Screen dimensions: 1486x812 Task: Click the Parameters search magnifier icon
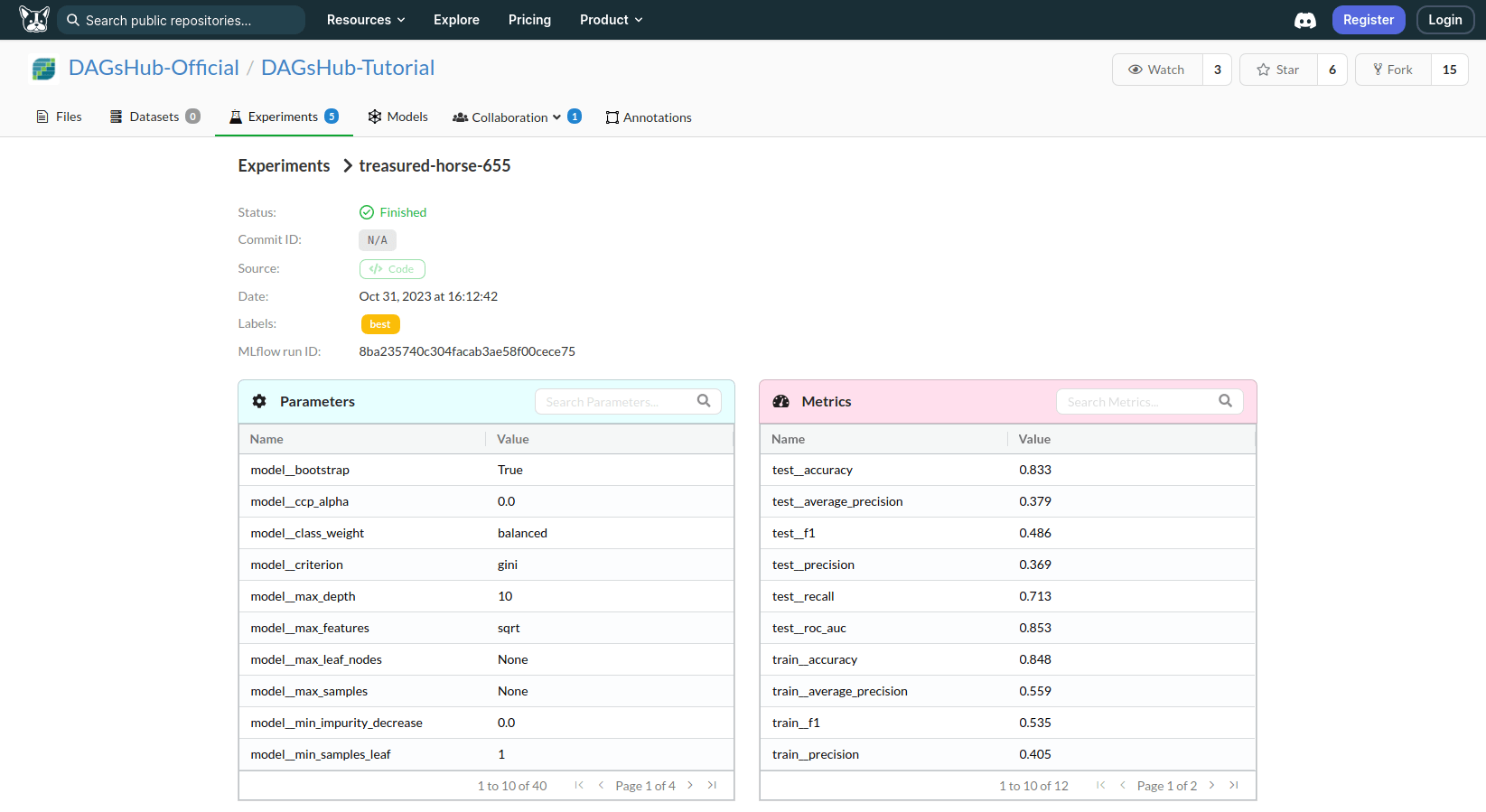click(x=704, y=401)
